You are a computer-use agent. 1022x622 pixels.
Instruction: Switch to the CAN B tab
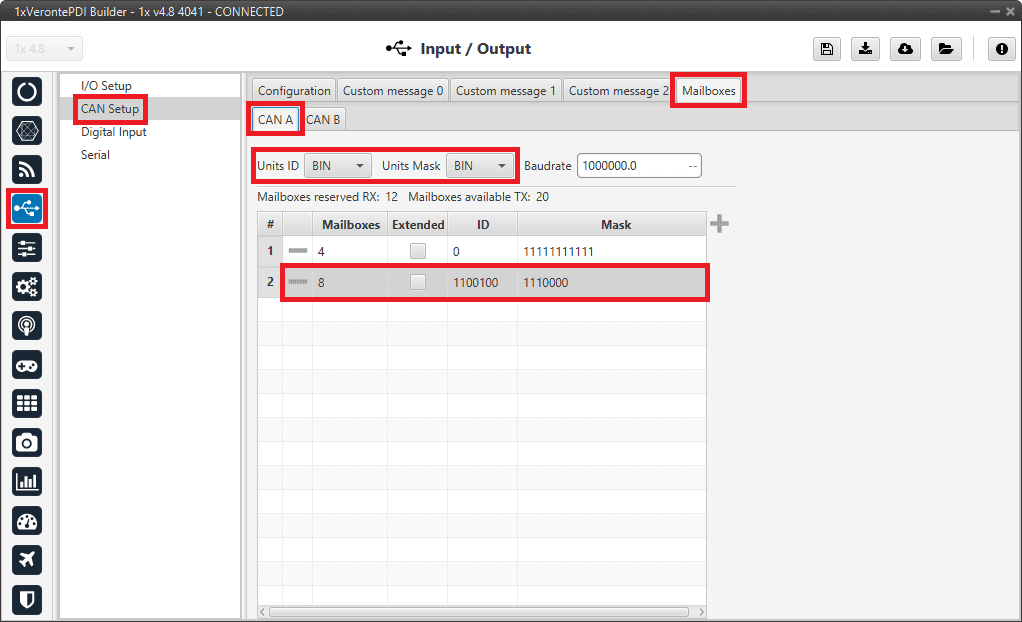323,120
